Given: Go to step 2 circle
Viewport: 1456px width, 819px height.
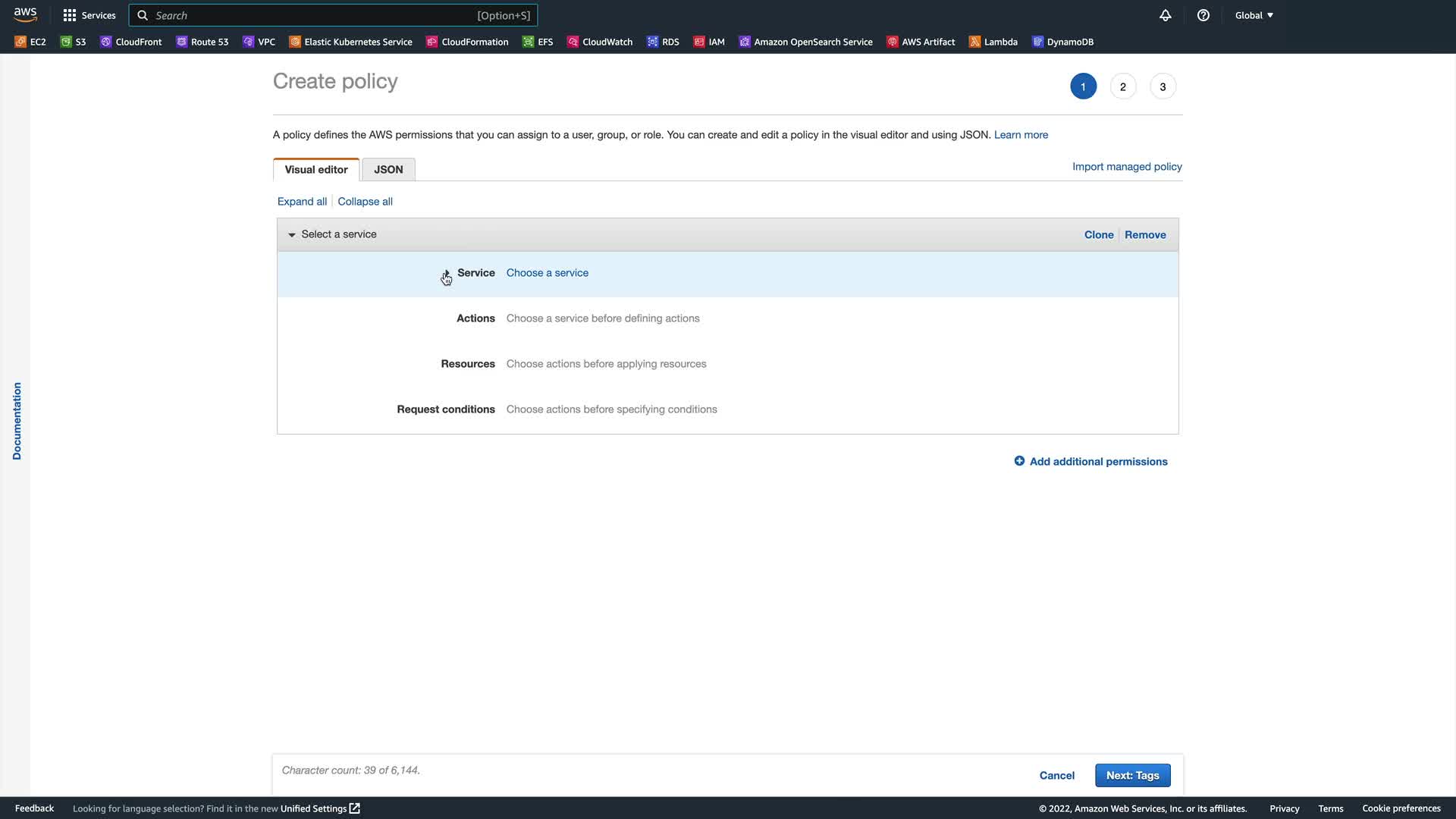Looking at the screenshot, I should [x=1123, y=86].
